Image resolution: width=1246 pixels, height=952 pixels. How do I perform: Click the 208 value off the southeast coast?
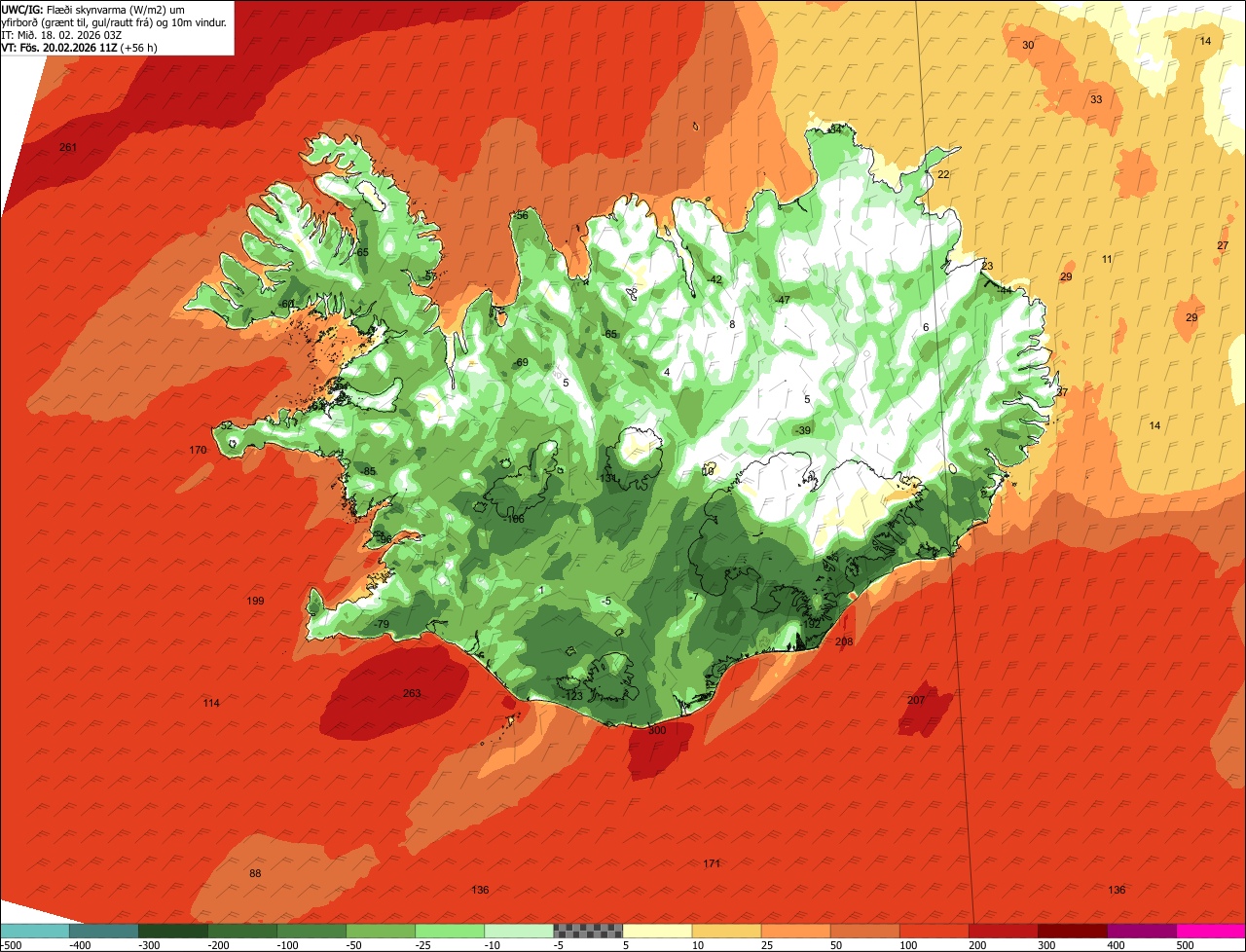tap(844, 642)
